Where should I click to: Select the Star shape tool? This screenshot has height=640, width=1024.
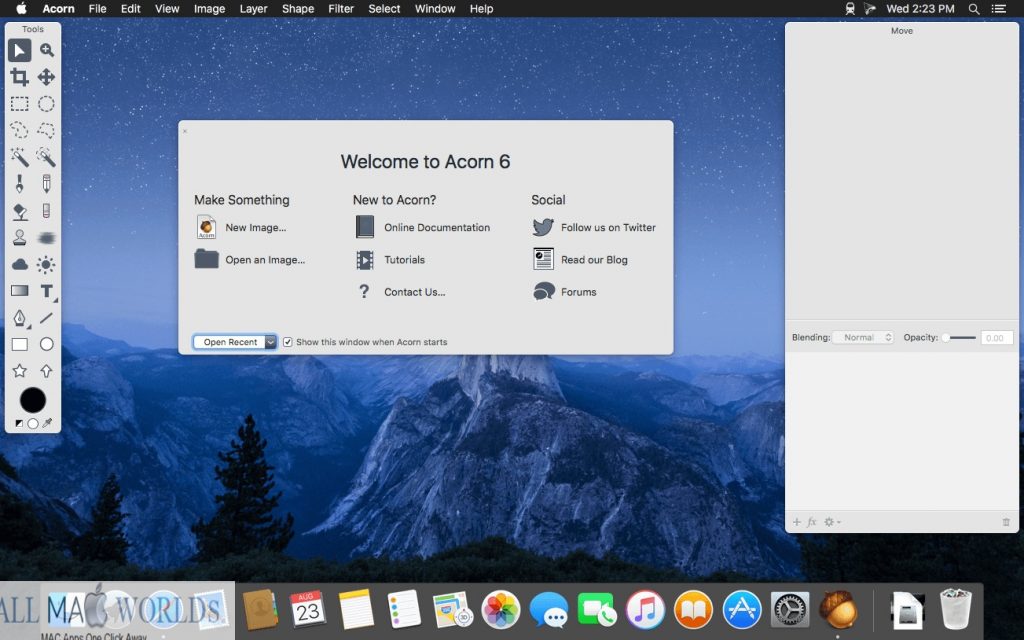pyautogui.click(x=20, y=371)
